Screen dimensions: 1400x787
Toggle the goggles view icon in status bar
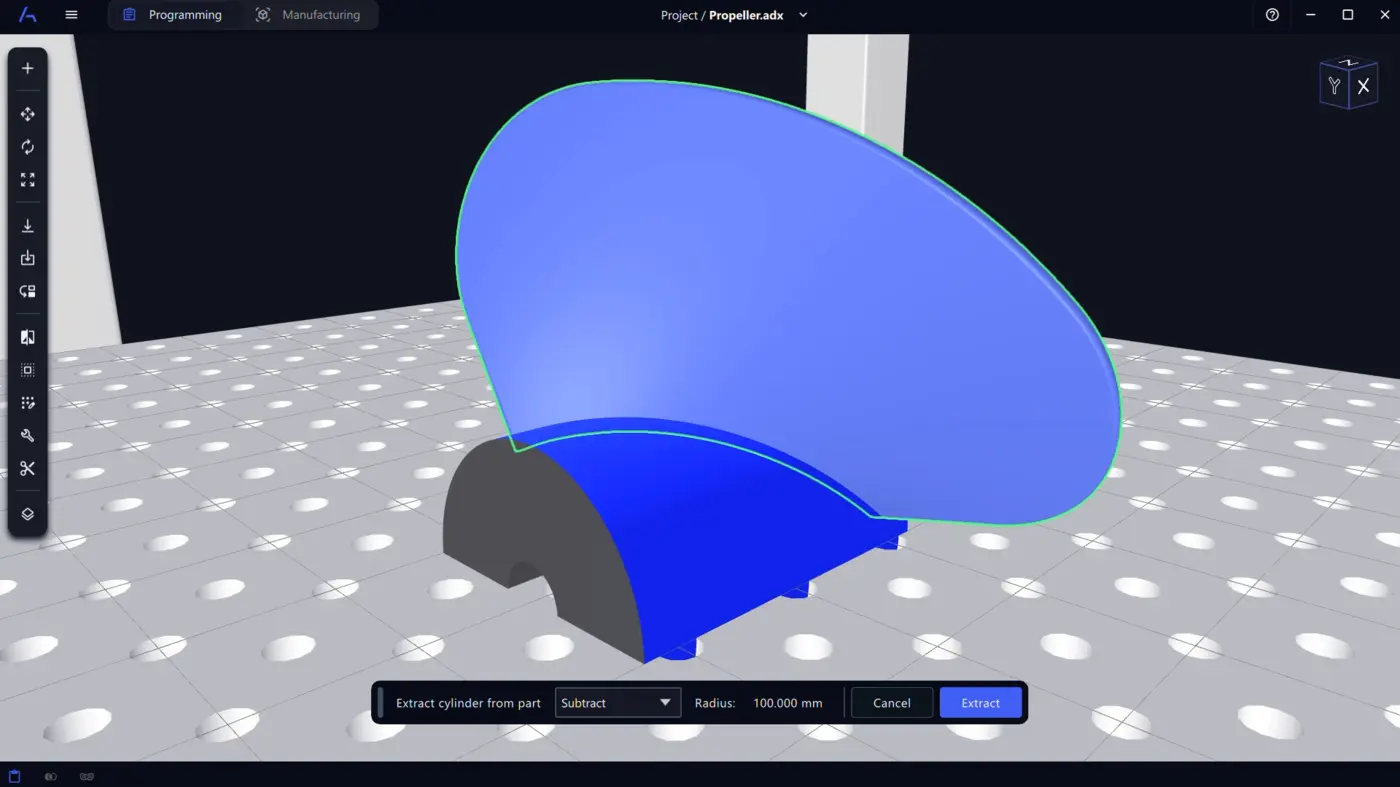[x=87, y=776]
